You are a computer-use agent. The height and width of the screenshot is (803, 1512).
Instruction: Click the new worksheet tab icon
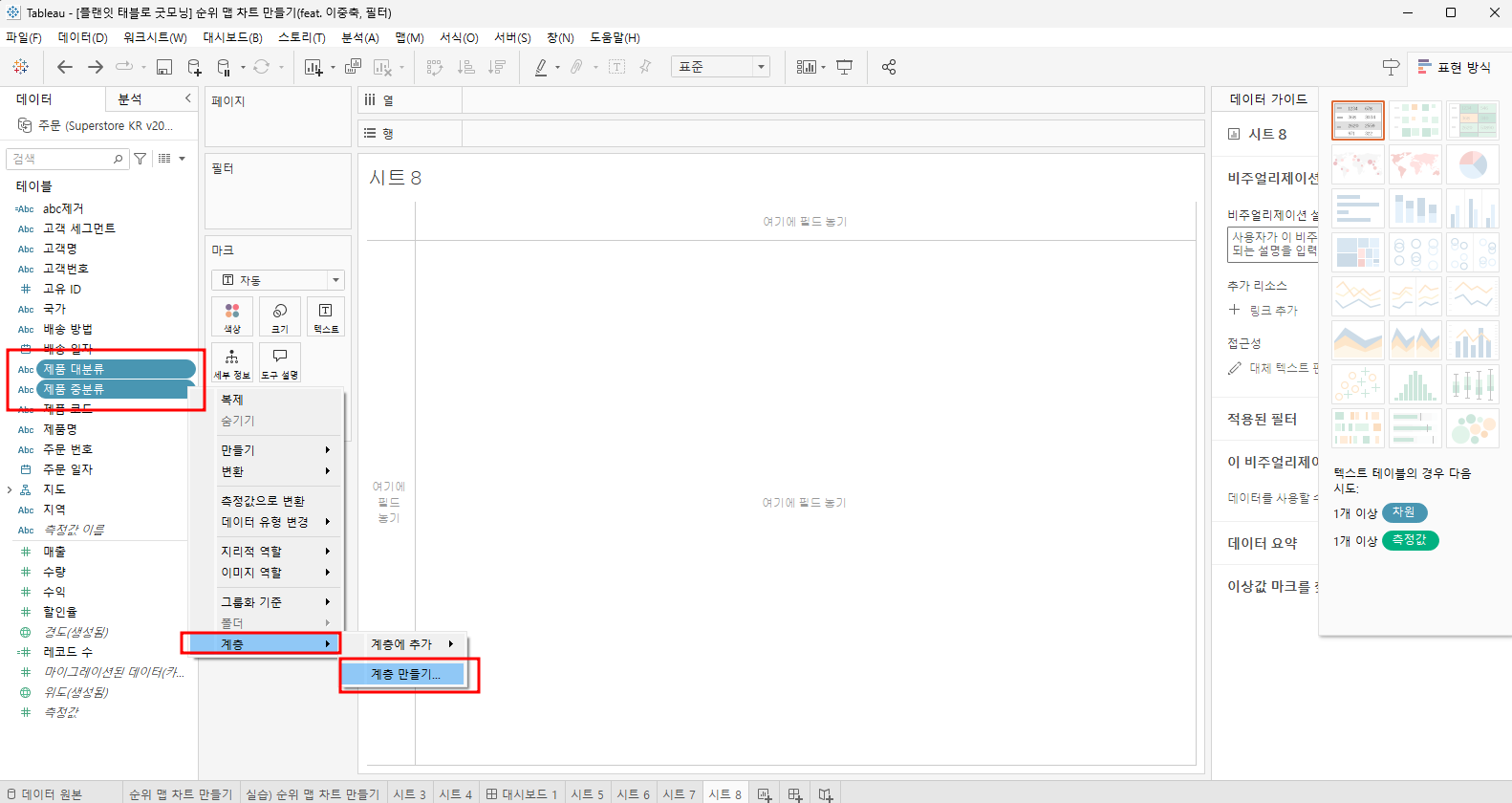coord(765,794)
